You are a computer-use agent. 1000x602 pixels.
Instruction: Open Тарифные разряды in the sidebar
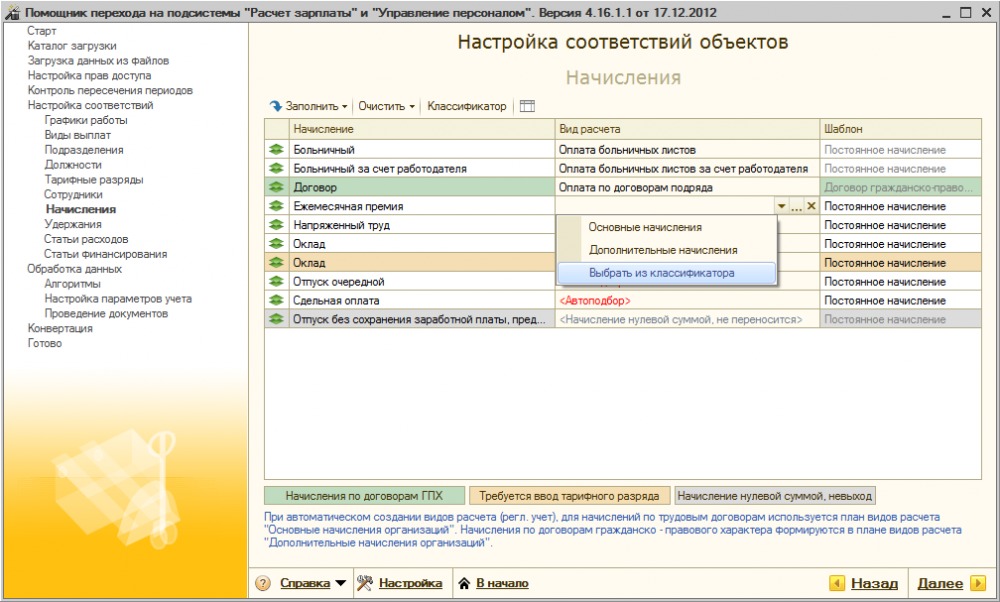94,180
